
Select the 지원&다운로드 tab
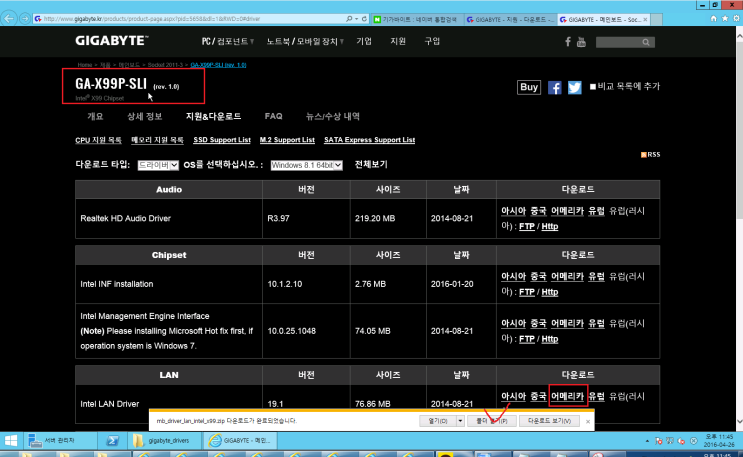coord(213,116)
